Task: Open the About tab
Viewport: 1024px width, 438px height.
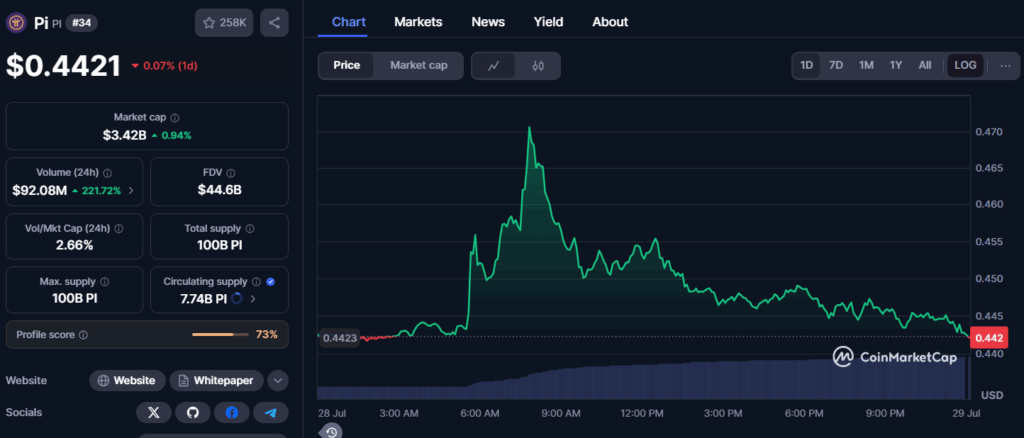Action: [x=610, y=22]
